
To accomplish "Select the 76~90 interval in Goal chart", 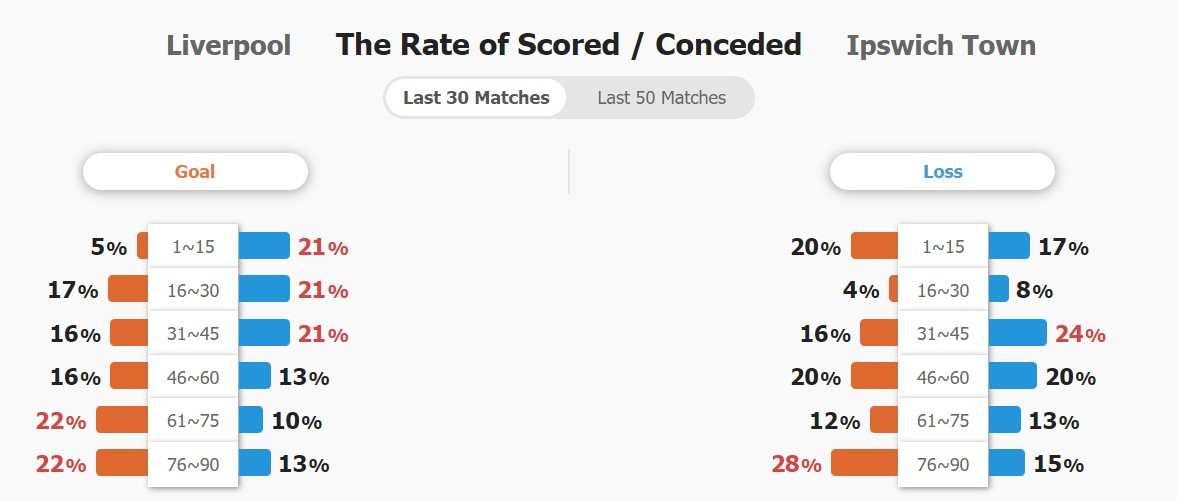I will (x=193, y=464).
